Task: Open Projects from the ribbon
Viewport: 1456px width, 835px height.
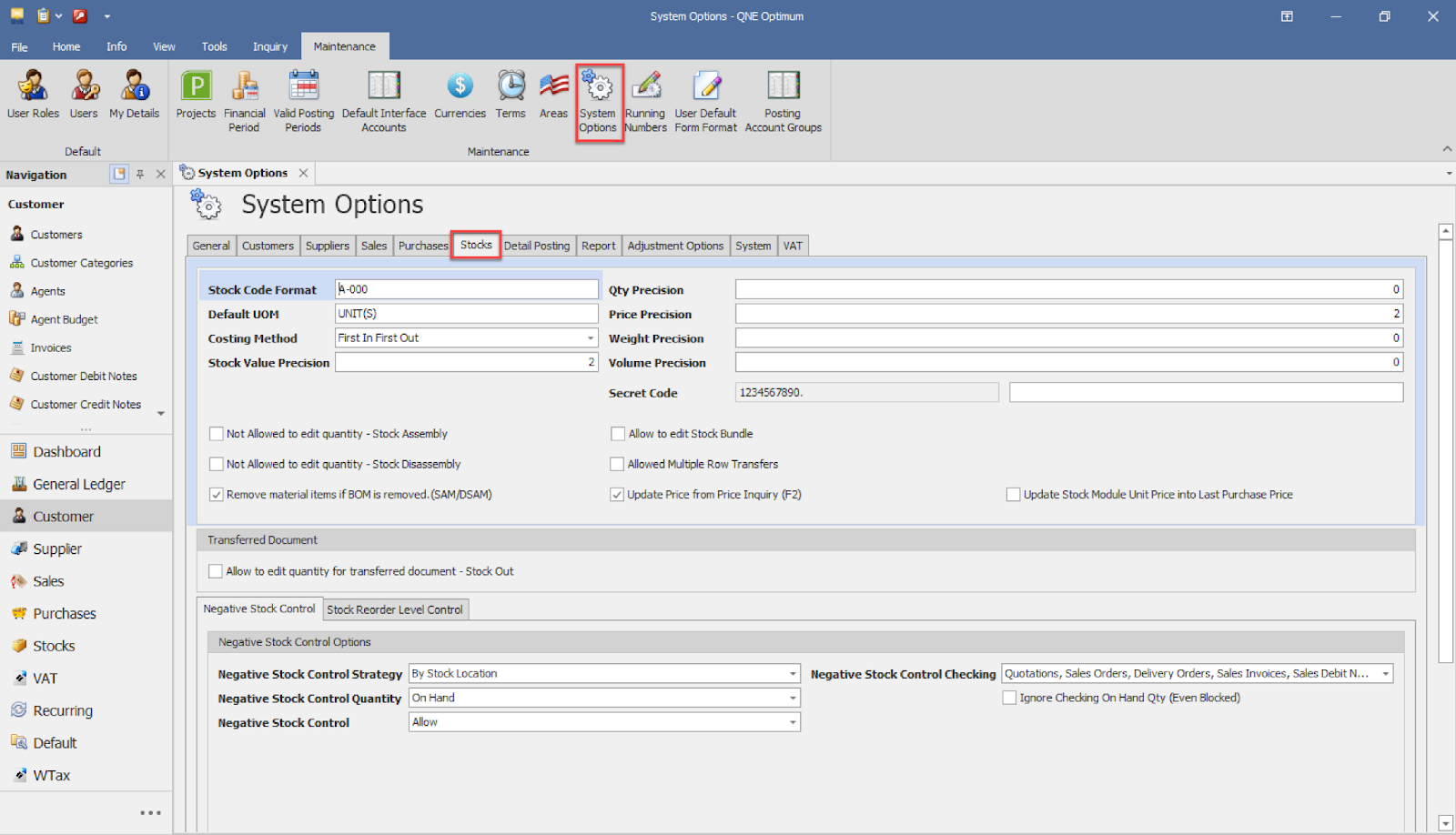Action: (x=196, y=96)
